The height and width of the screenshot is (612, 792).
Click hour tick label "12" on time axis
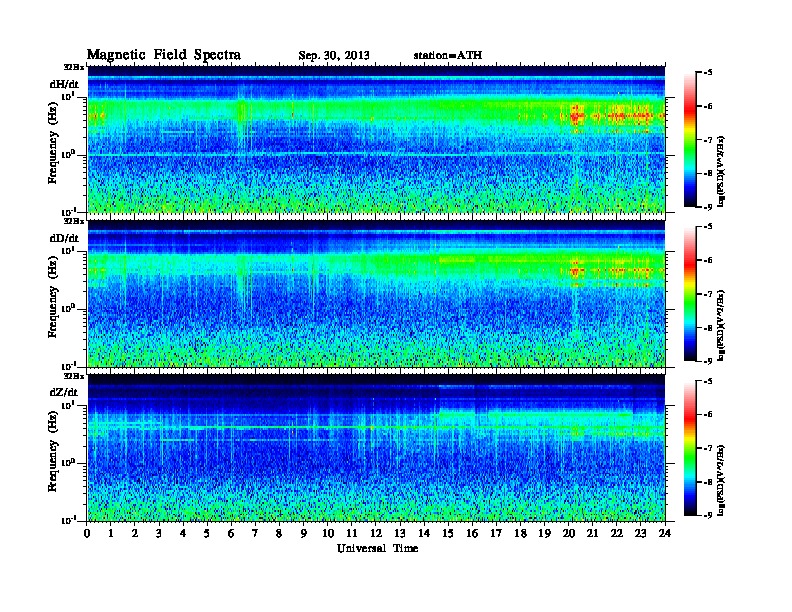point(376,533)
